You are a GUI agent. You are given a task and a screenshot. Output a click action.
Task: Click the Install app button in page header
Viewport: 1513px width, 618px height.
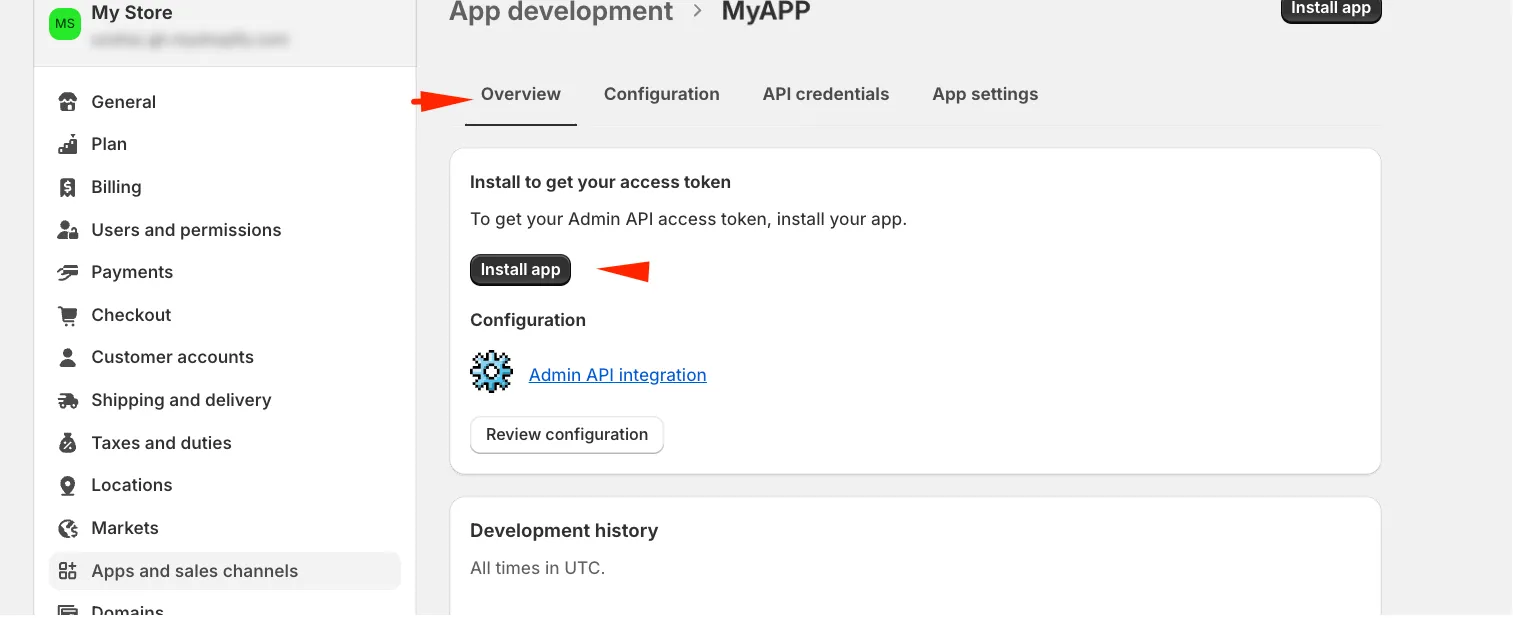tap(1331, 9)
